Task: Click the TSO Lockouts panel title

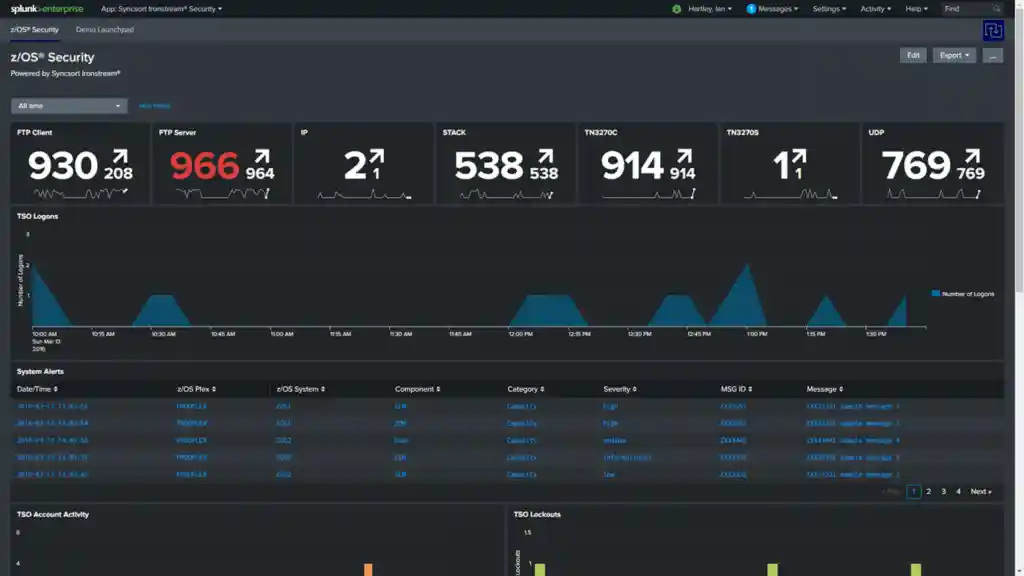Action: click(537, 515)
